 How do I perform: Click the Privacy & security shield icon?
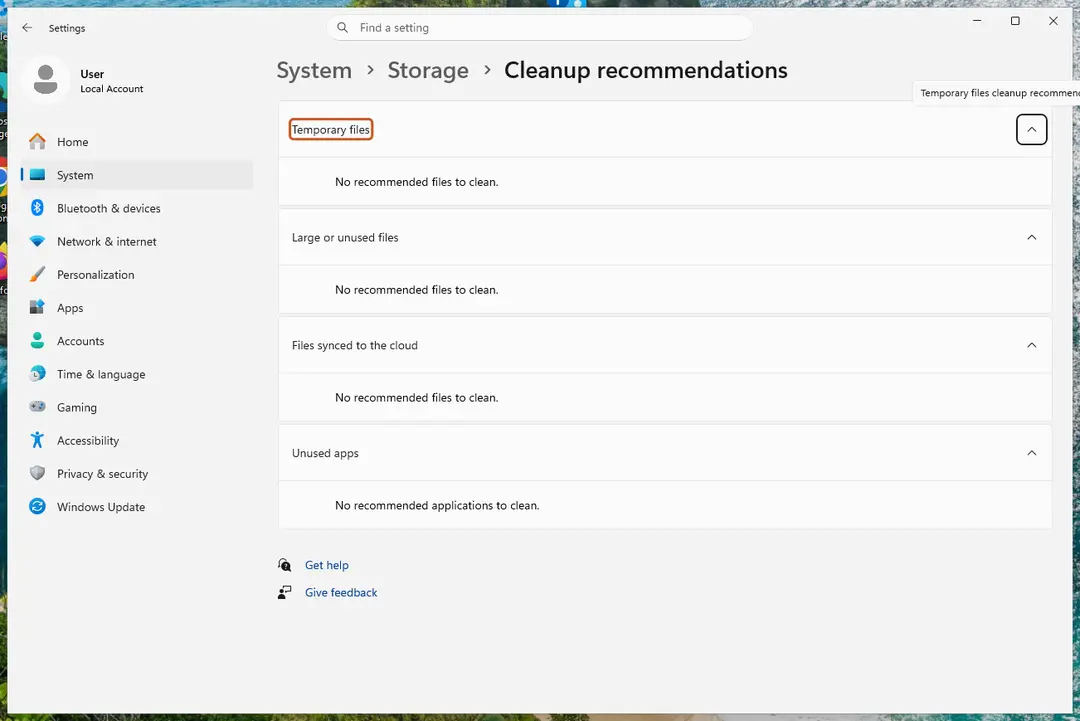pos(37,474)
